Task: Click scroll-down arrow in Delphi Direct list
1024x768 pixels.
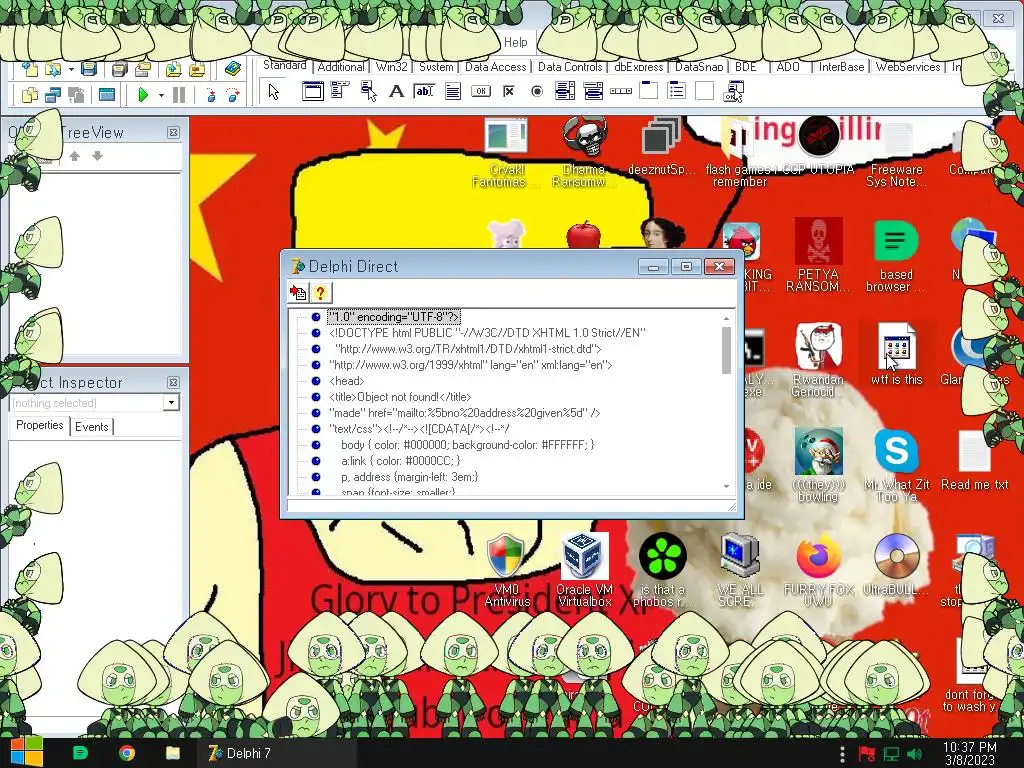Action: coord(726,487)
